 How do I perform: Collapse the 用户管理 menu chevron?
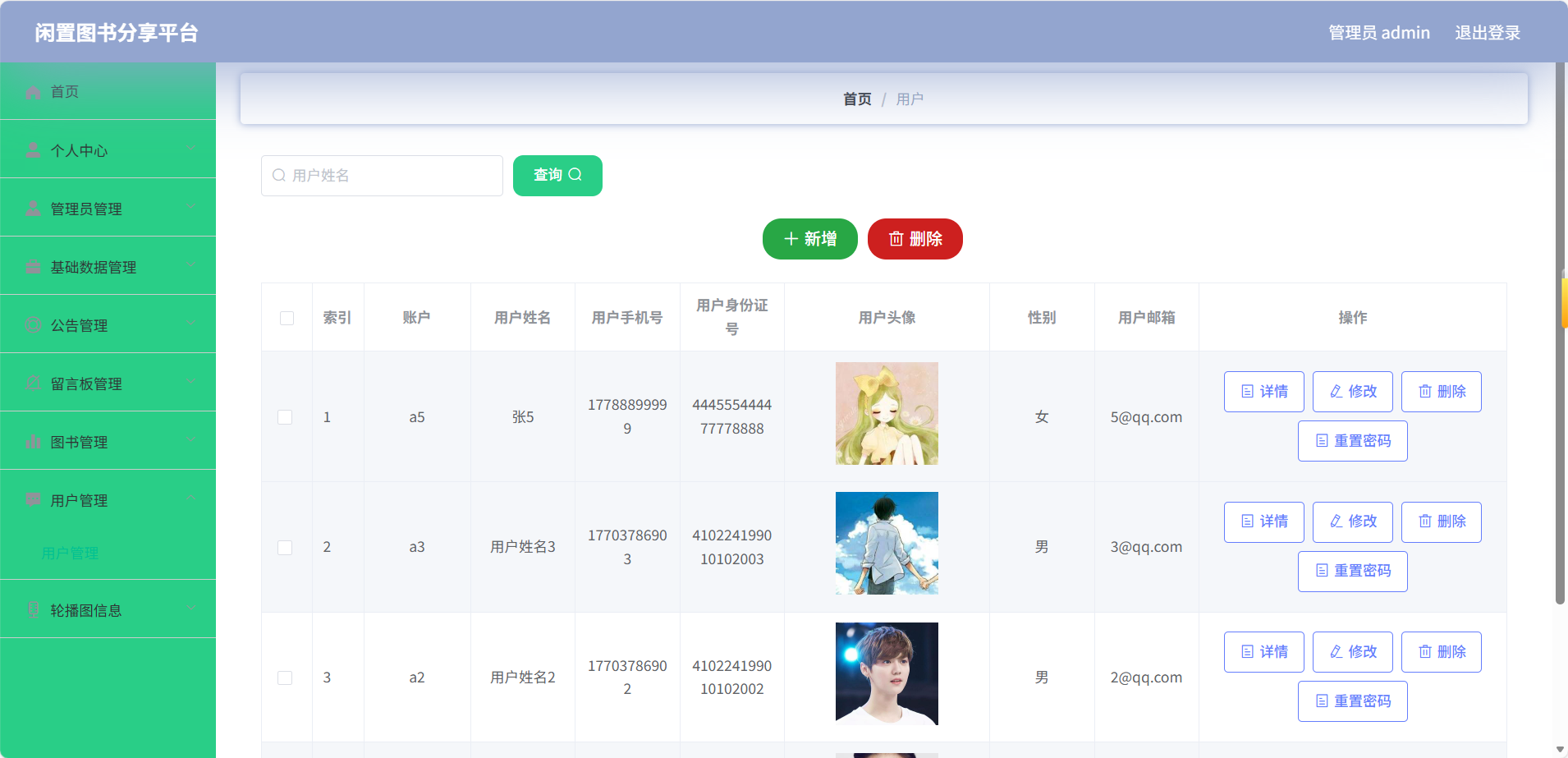click(190, 499)
